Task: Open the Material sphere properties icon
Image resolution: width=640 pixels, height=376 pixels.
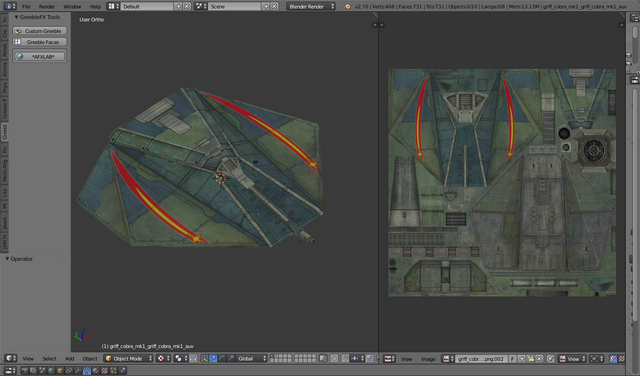Action: (x=96, y=370)
